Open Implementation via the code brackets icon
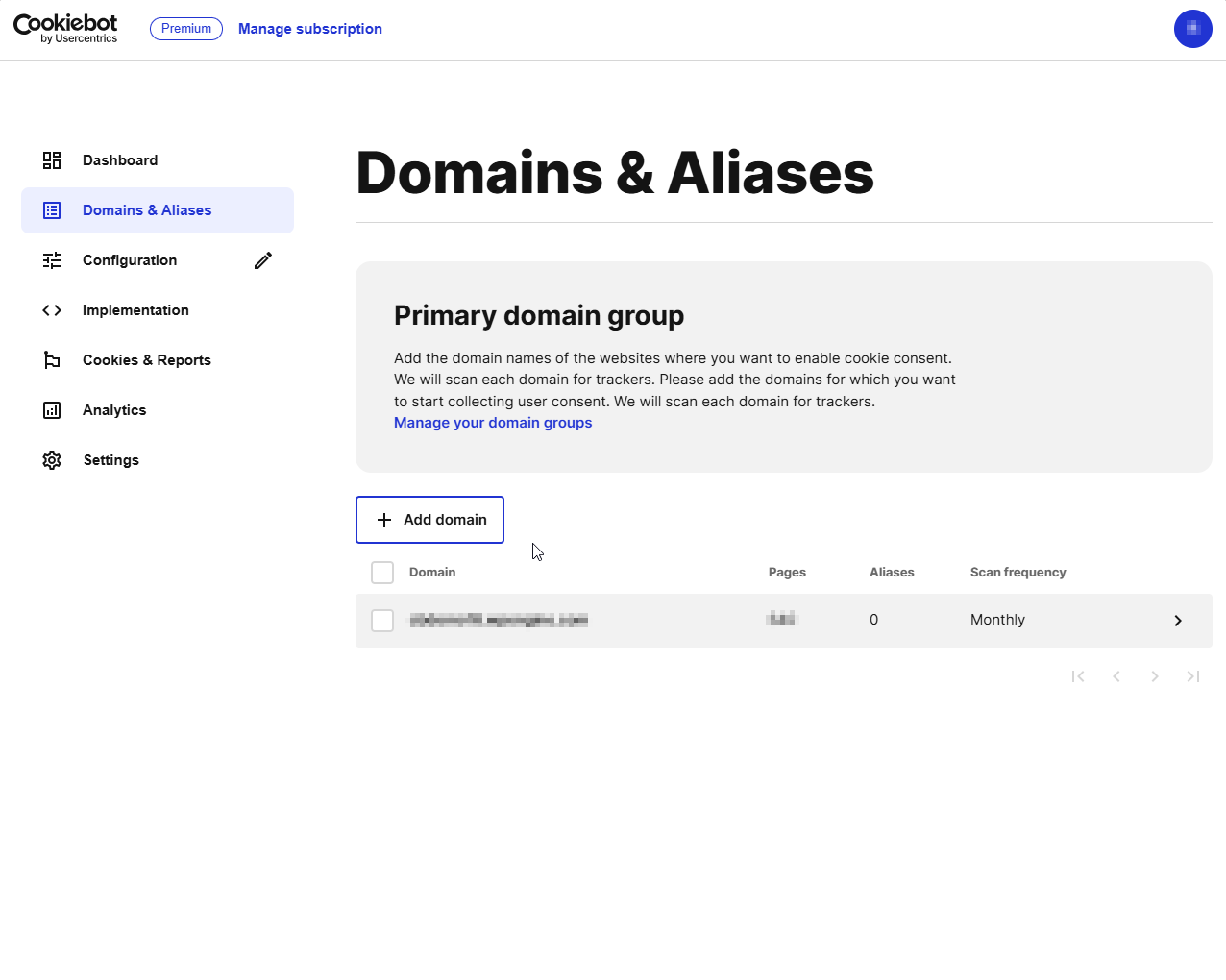The height and width of the screenshot is (980, 1226). (51, 309)
